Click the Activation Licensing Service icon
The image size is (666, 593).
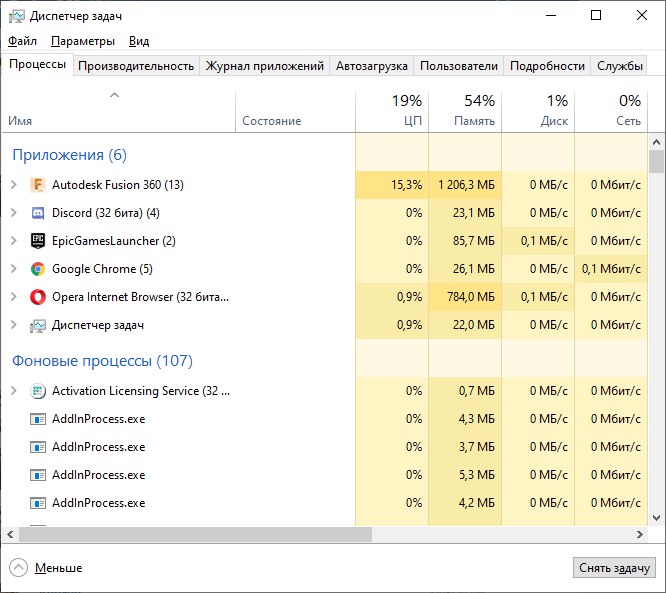click(x=38, y=391)
